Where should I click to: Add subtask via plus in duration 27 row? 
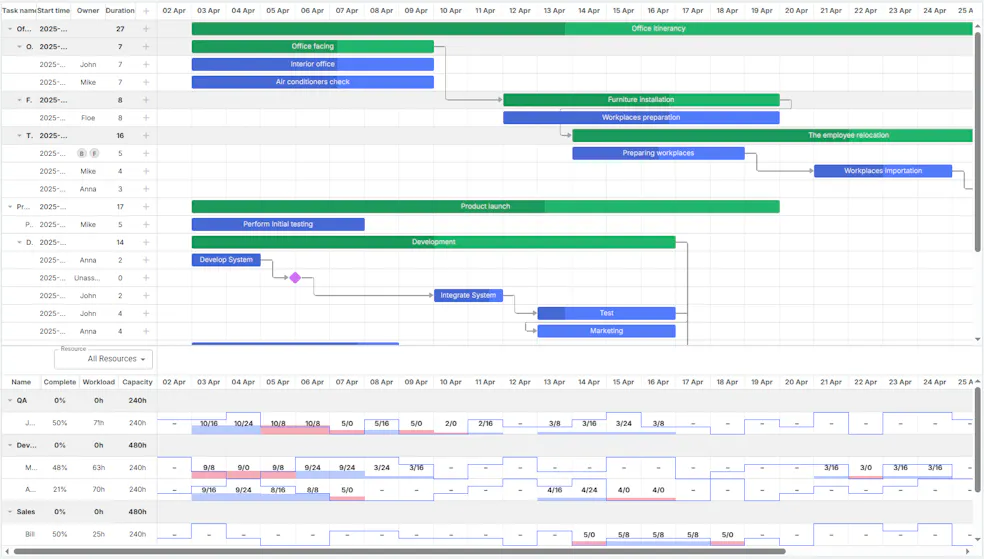146,29
